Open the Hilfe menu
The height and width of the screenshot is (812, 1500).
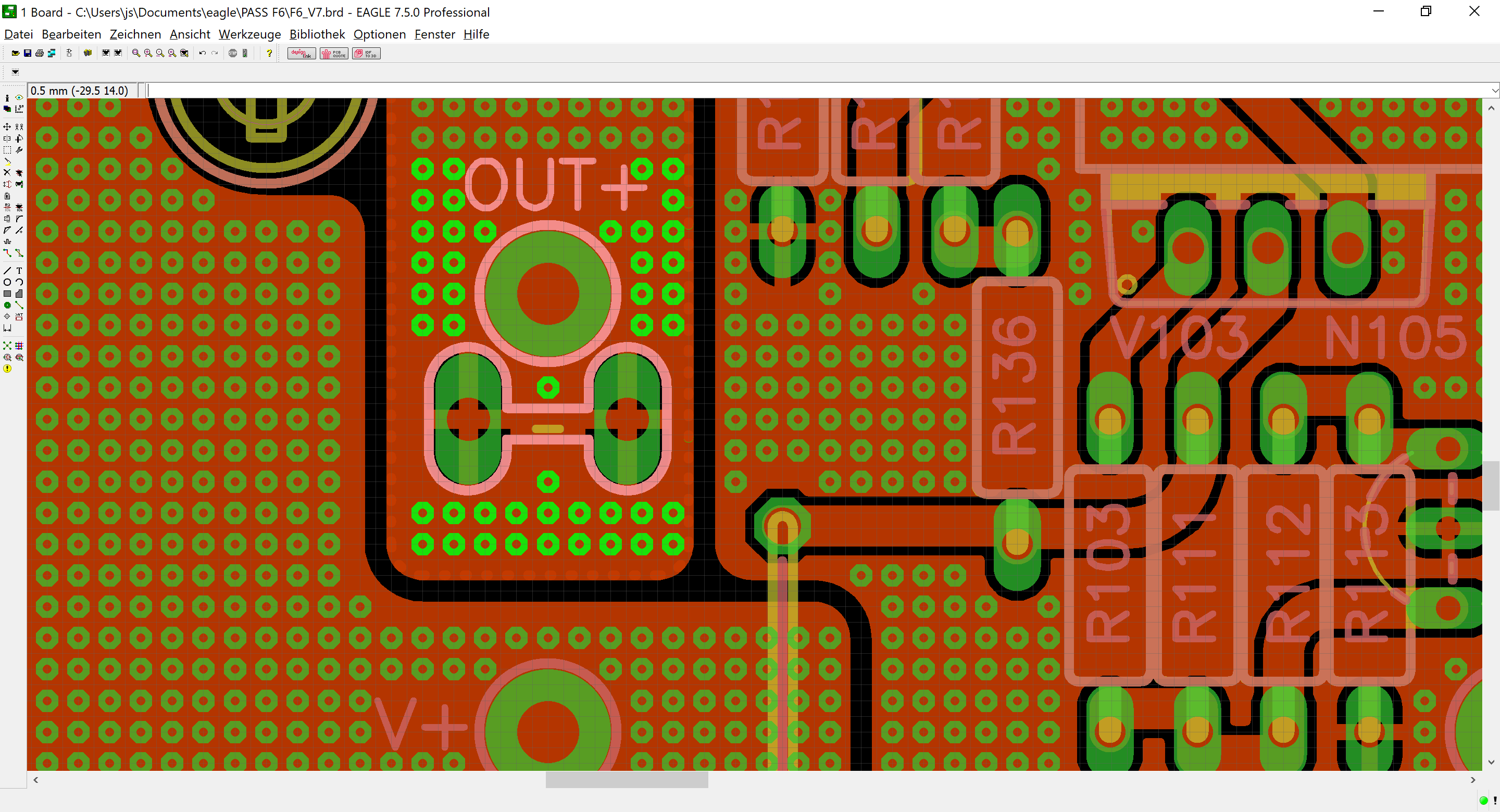(x=476, y=34)
